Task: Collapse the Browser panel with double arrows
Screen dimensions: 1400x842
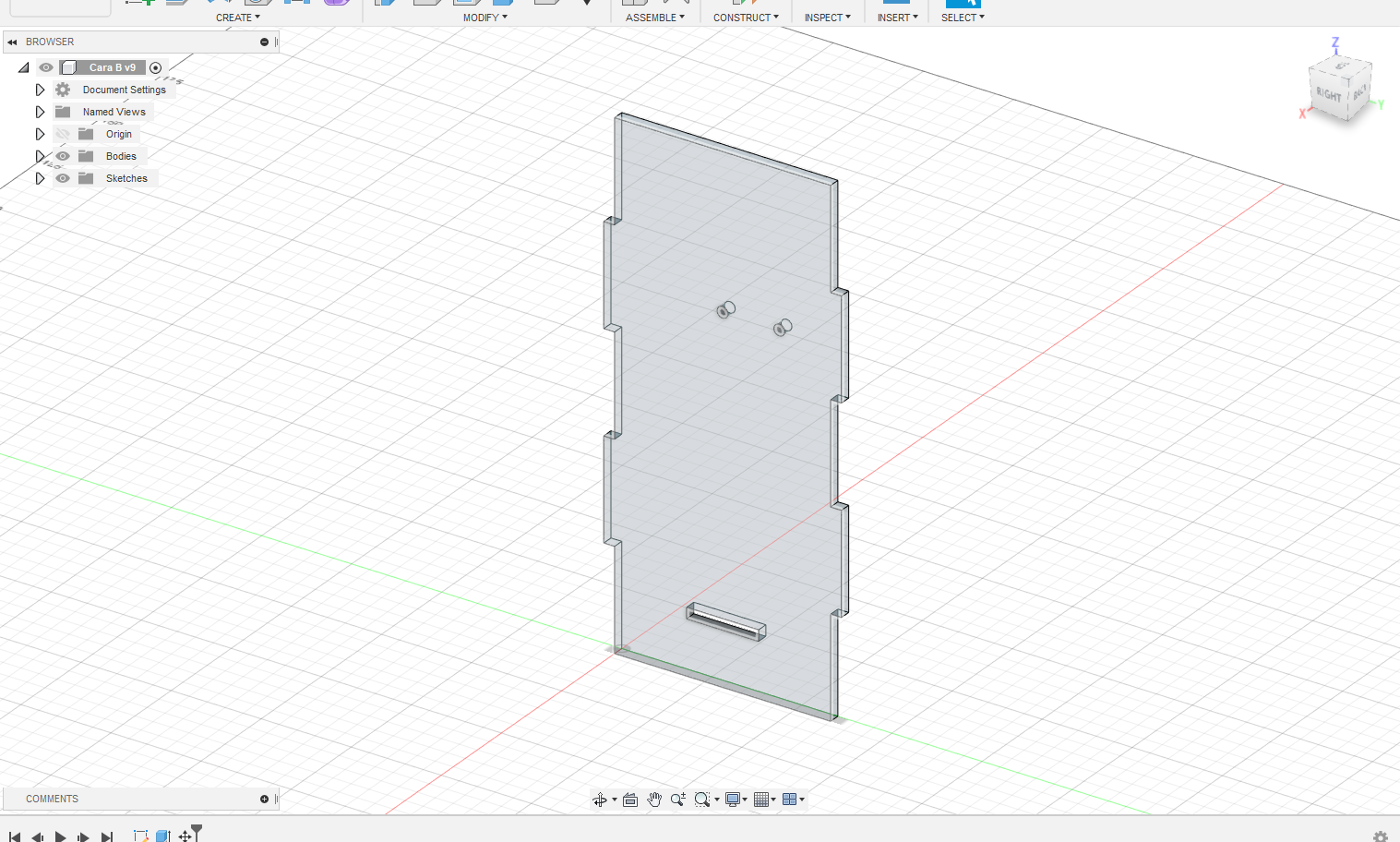Action: point(12,42)
